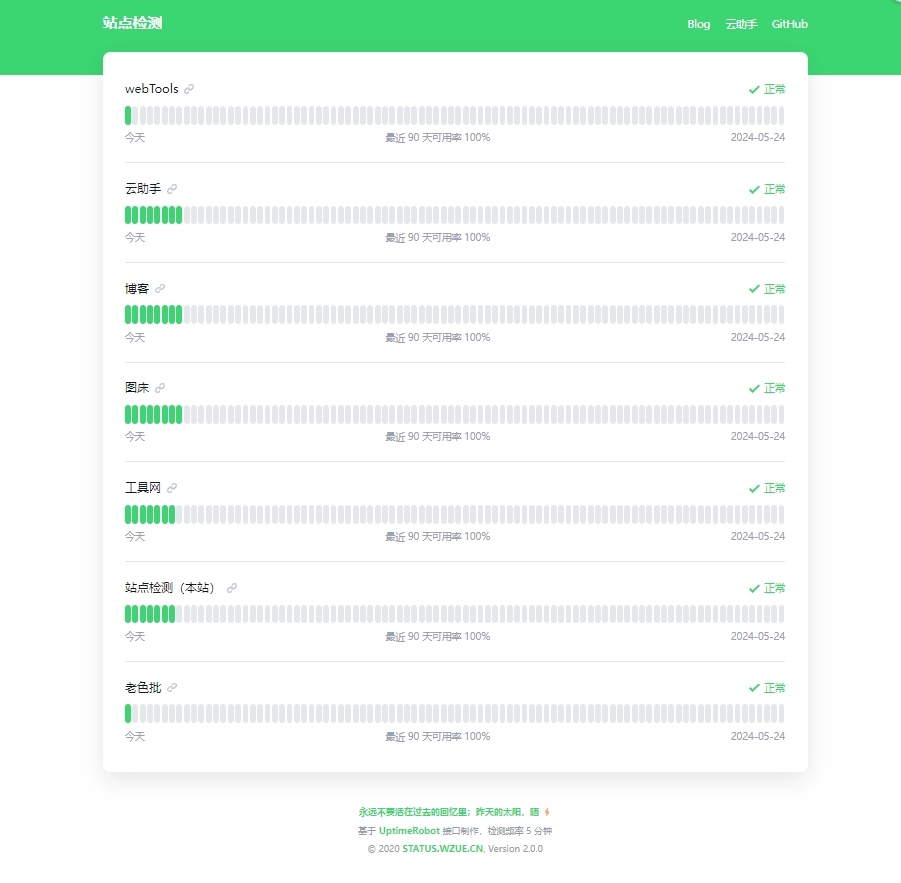Open the link icon next to 图床

click(160, 388)
